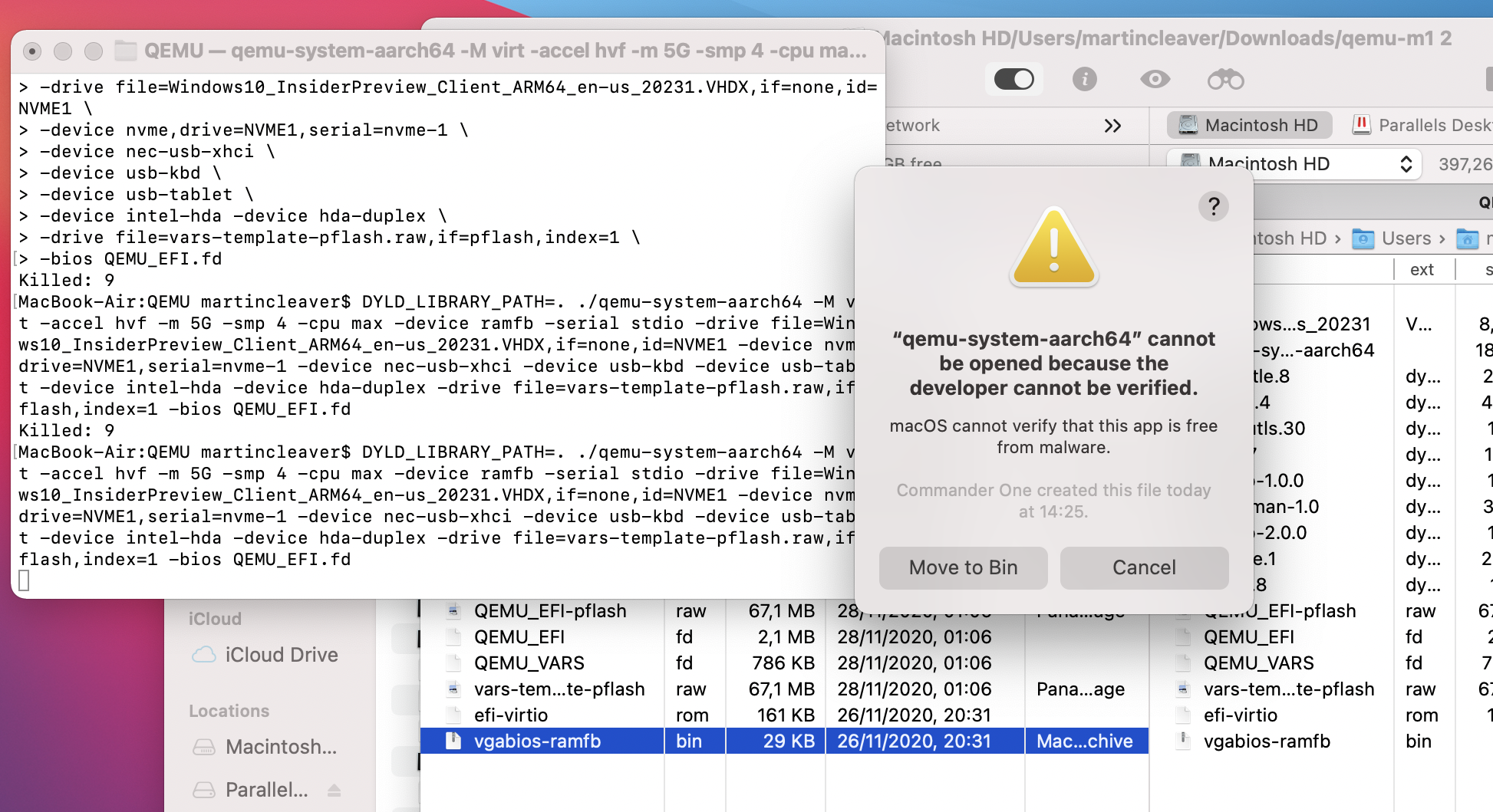Screen dimensions: 1493x812
Task: Select efi-virtio file in the left pane
Action: [511, 715]
